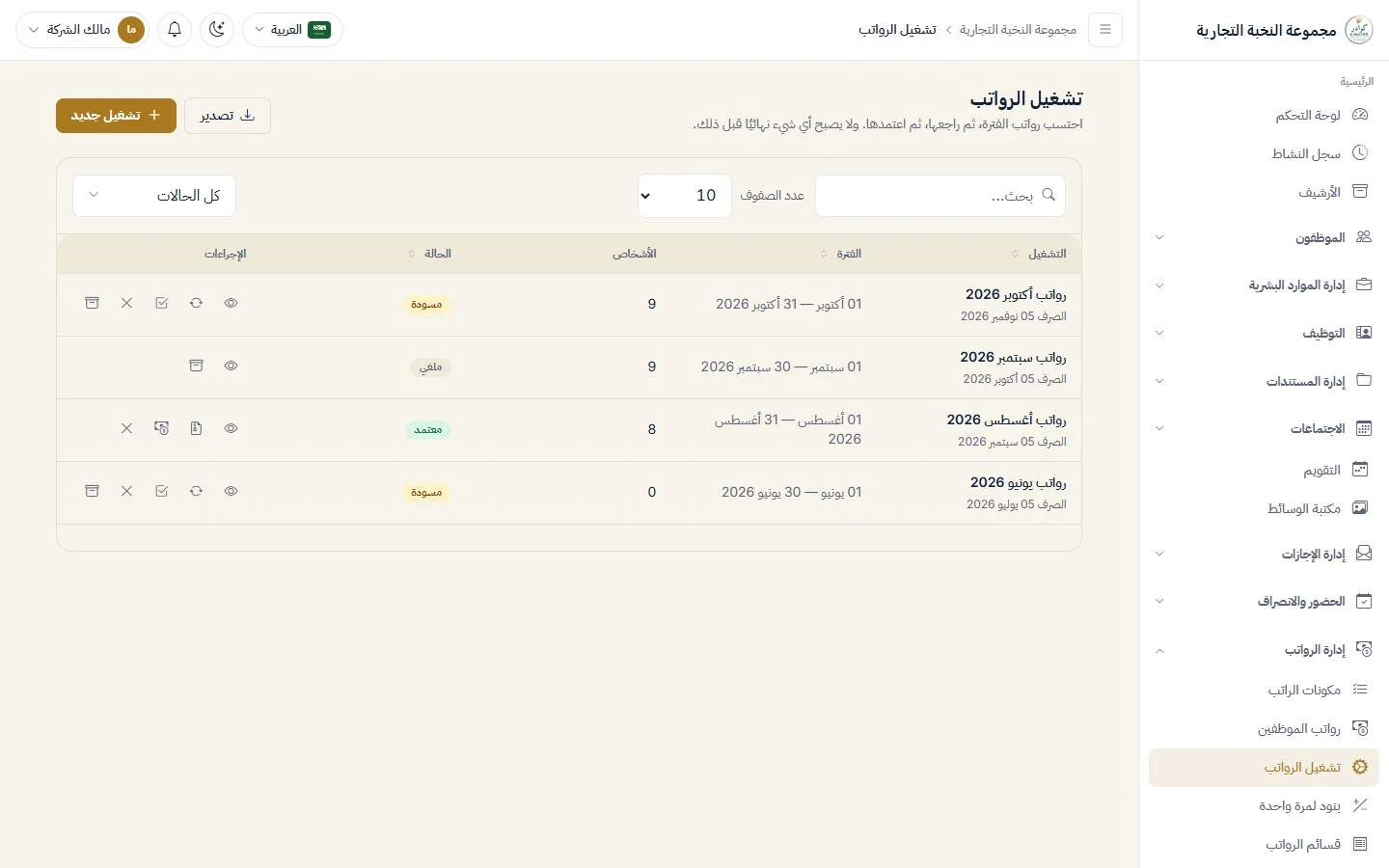1389x868 pixels.
Task: Toggle the sidebar with the hamburger button
Action: 1105,30
